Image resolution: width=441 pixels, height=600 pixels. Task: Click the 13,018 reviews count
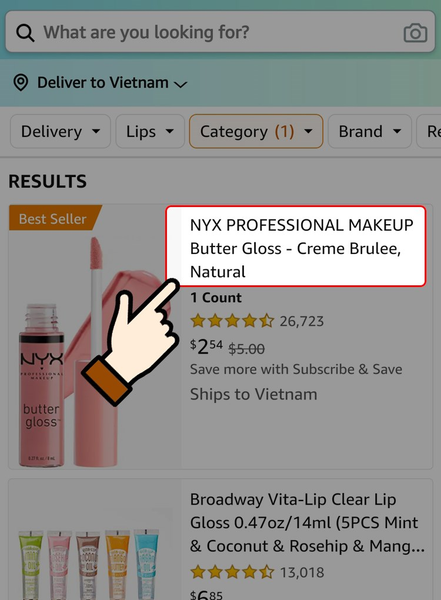tap(302, 572)
